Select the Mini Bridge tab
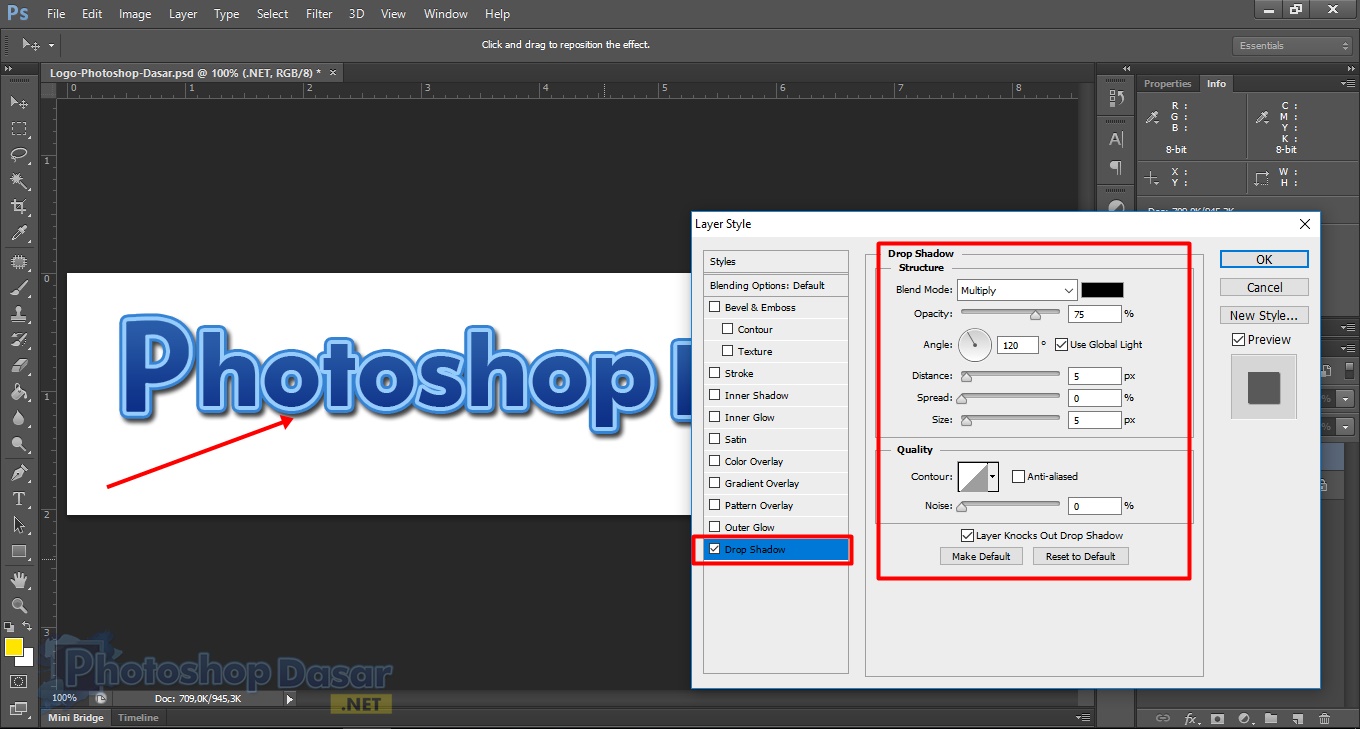Viewport: 1360px width, 729px height. click(76, 718)
